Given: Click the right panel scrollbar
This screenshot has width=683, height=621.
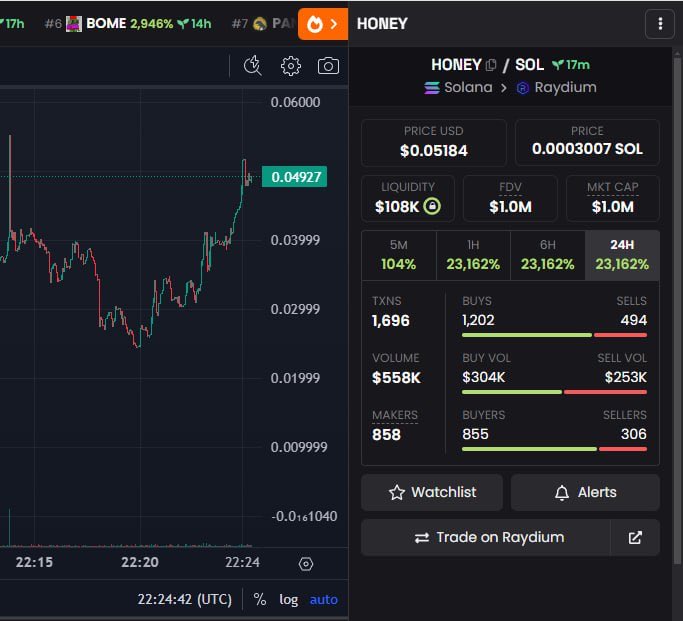Looking at the screenshot, I should [677, 309].
